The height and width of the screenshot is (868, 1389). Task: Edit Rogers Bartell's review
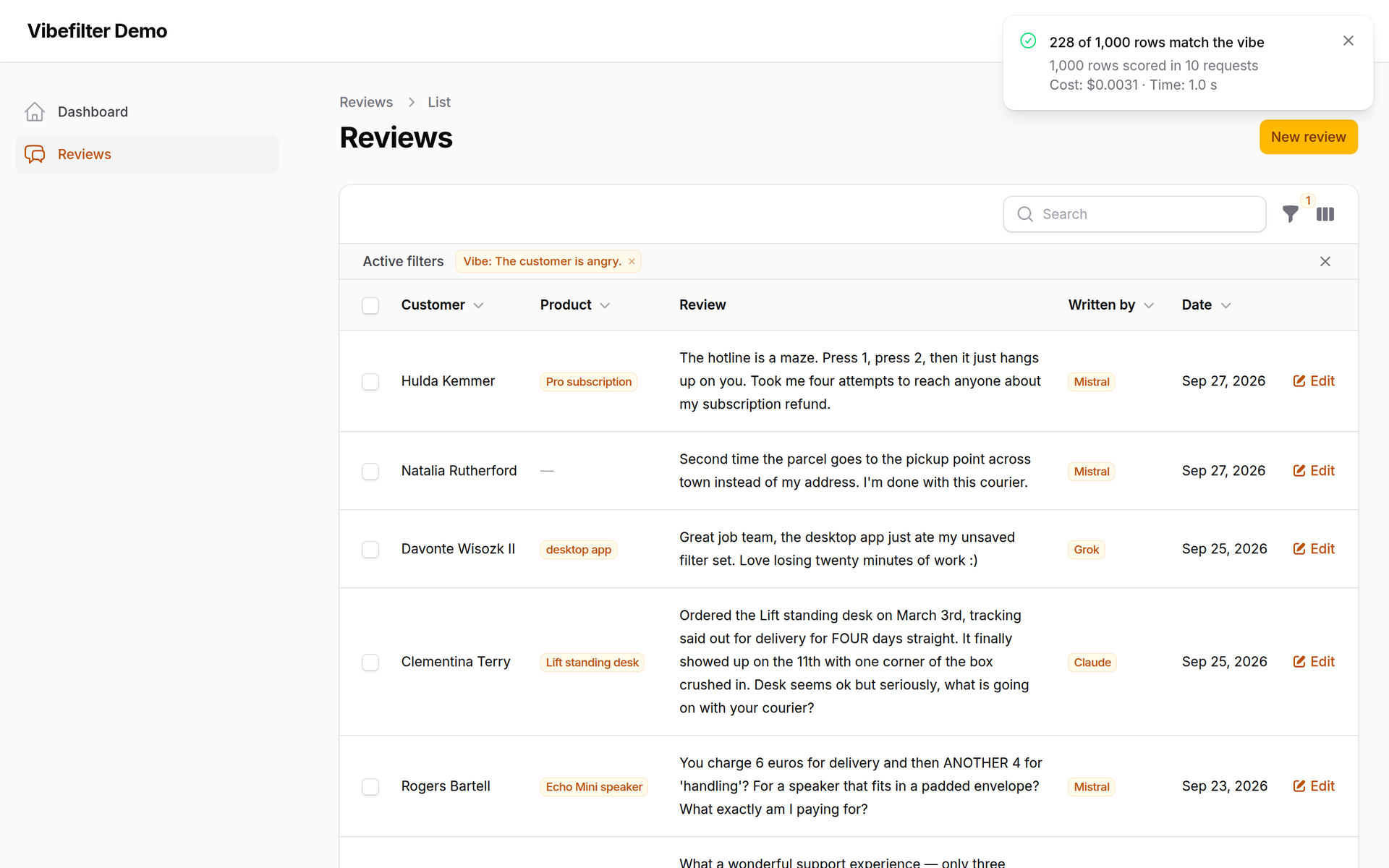[1314, 786]
